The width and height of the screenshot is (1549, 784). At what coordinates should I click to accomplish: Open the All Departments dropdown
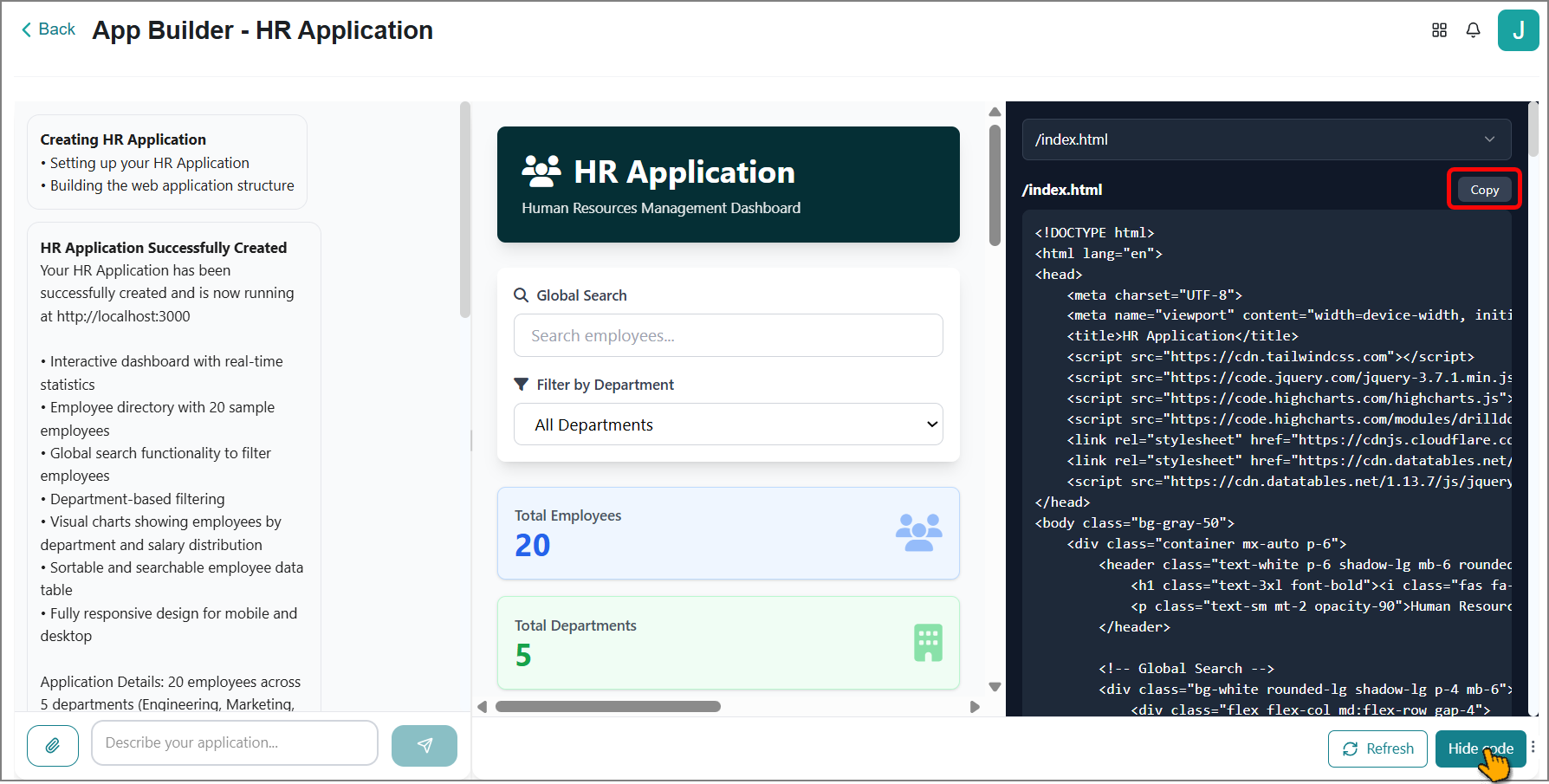pos(728,424)
